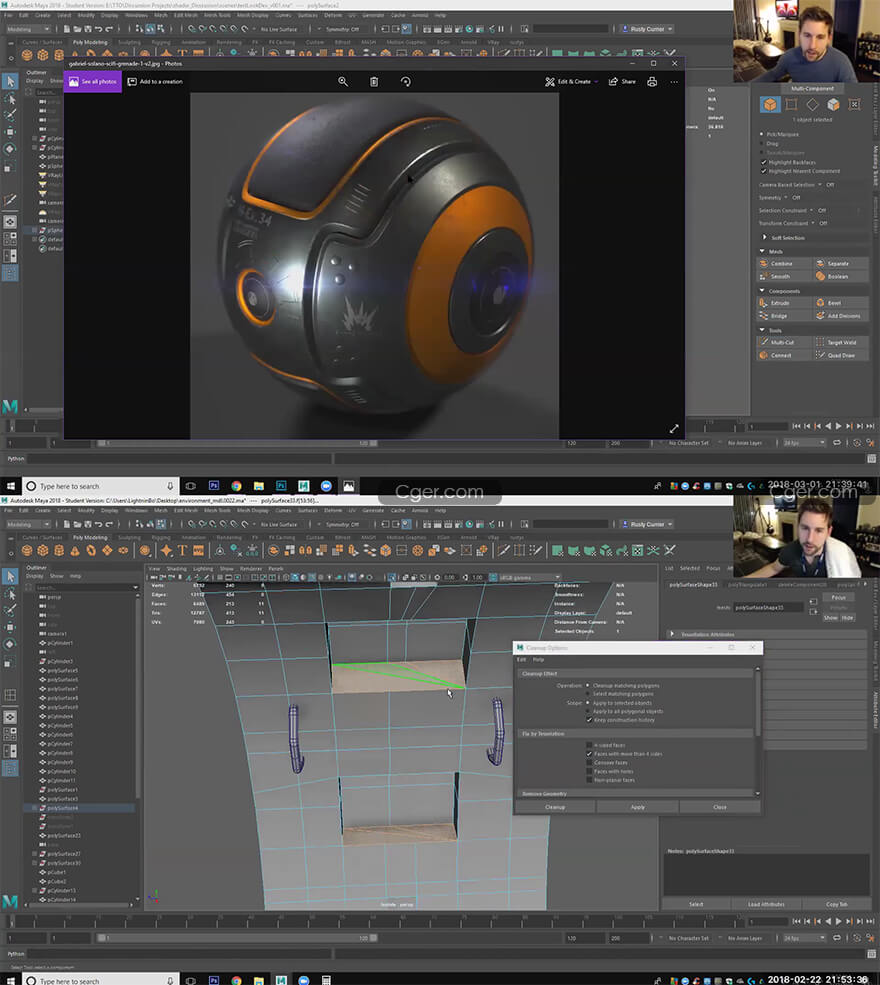Viewport: 880px width, 985px height.
Task: Toggle the Highlight Backfaces checkbox
Action: click(x=765, y=162)
